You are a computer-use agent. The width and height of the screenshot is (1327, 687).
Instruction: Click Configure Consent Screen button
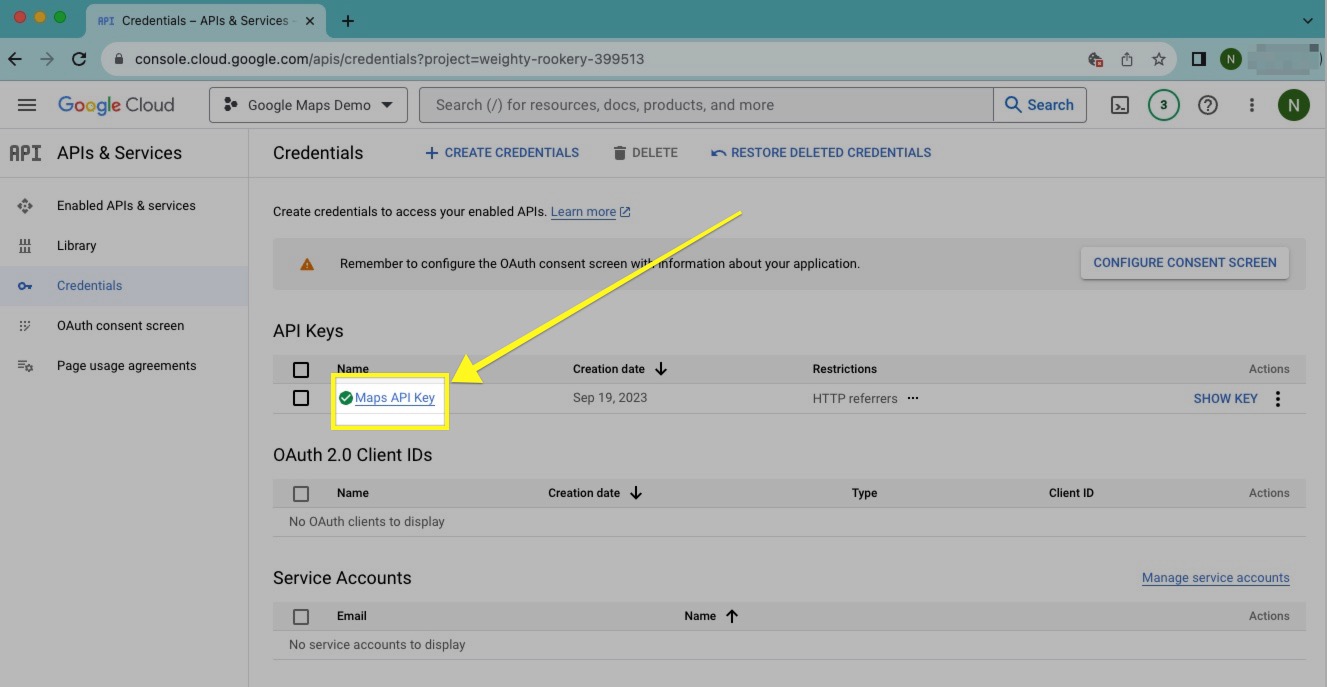coord(1185,263)
